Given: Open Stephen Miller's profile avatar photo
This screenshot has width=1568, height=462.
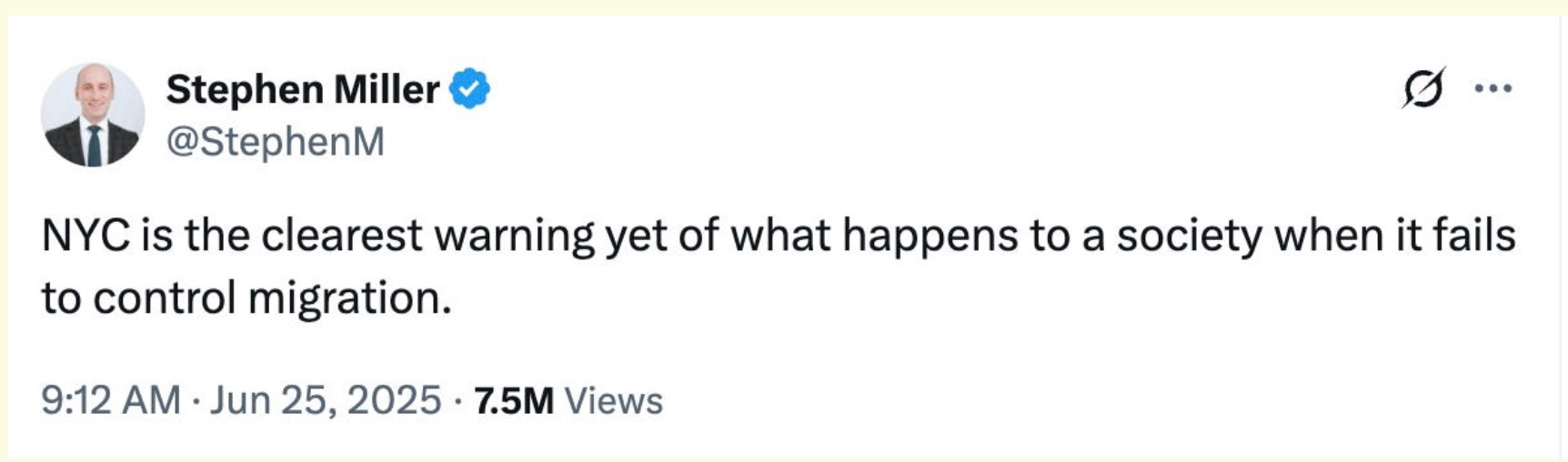Looking at the screenshot, I should click(x=93, y=115).
